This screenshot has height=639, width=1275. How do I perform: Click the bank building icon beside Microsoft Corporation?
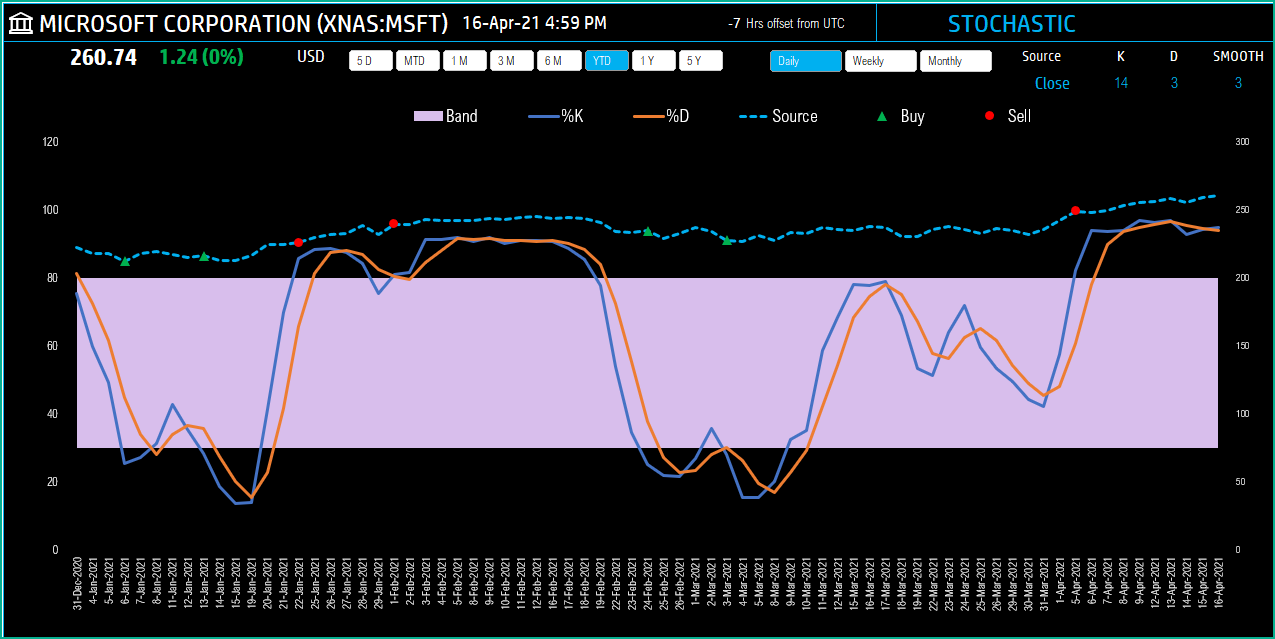pos(20,23)
